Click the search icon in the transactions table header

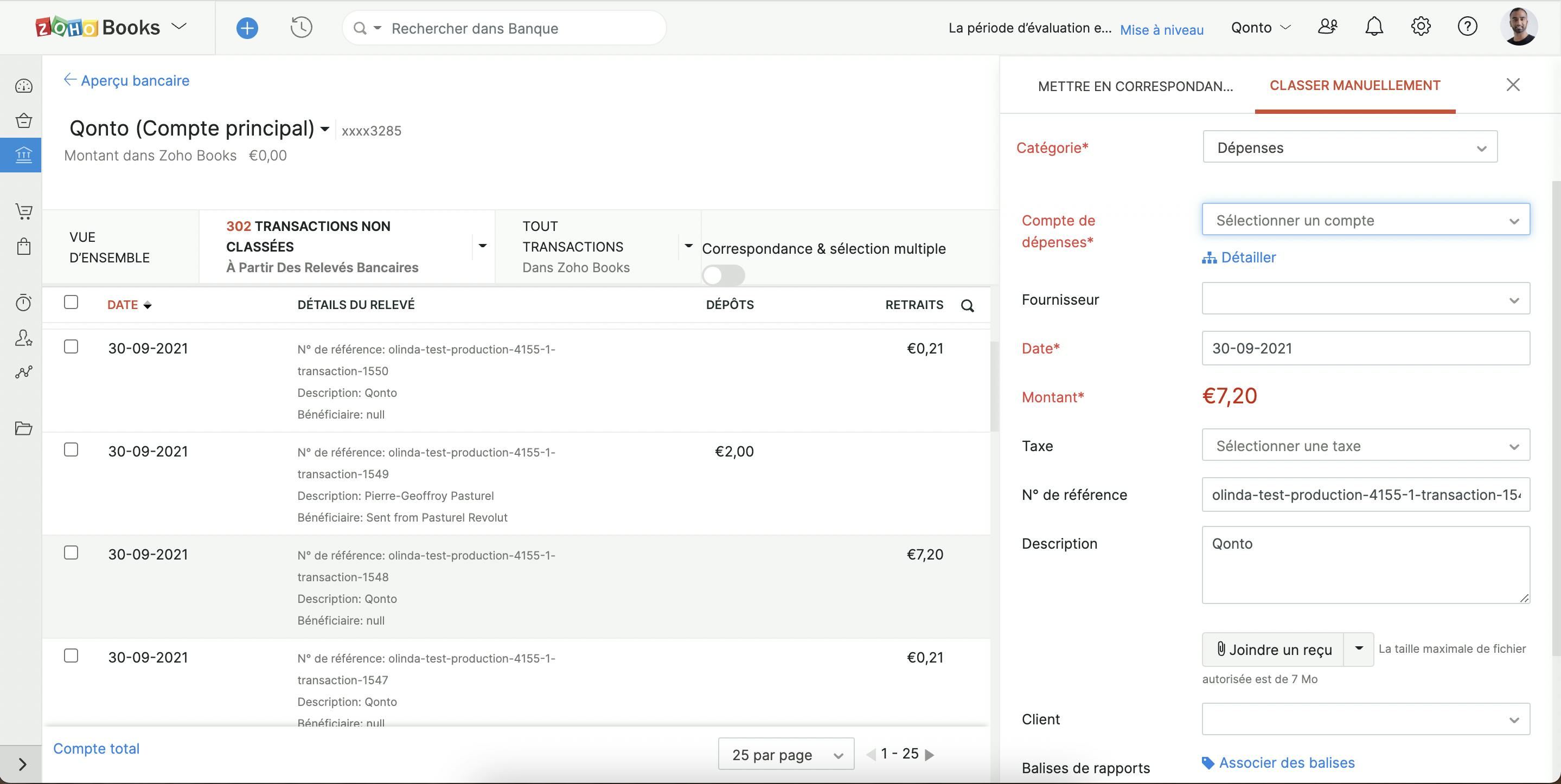[x=967, y=306]
